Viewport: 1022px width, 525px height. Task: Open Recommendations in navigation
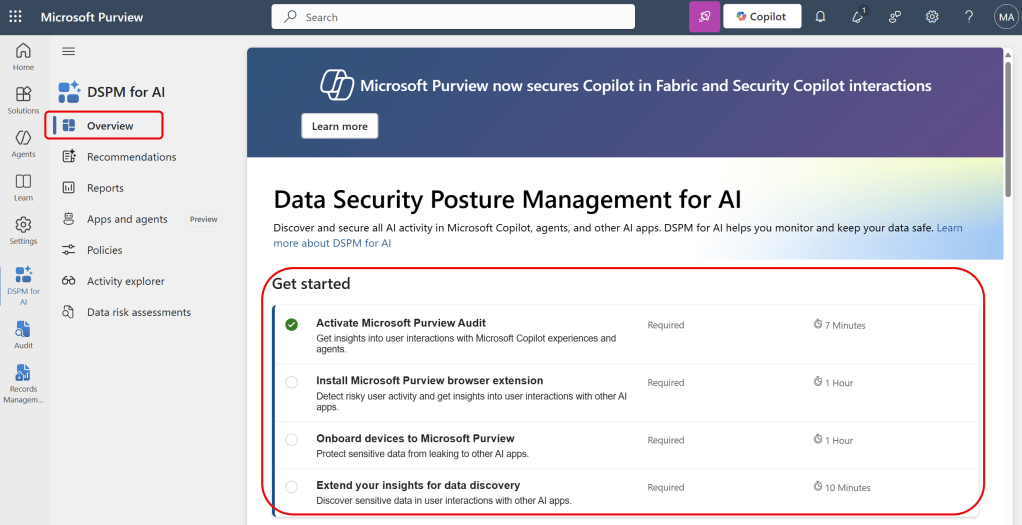tap(131, 157)
